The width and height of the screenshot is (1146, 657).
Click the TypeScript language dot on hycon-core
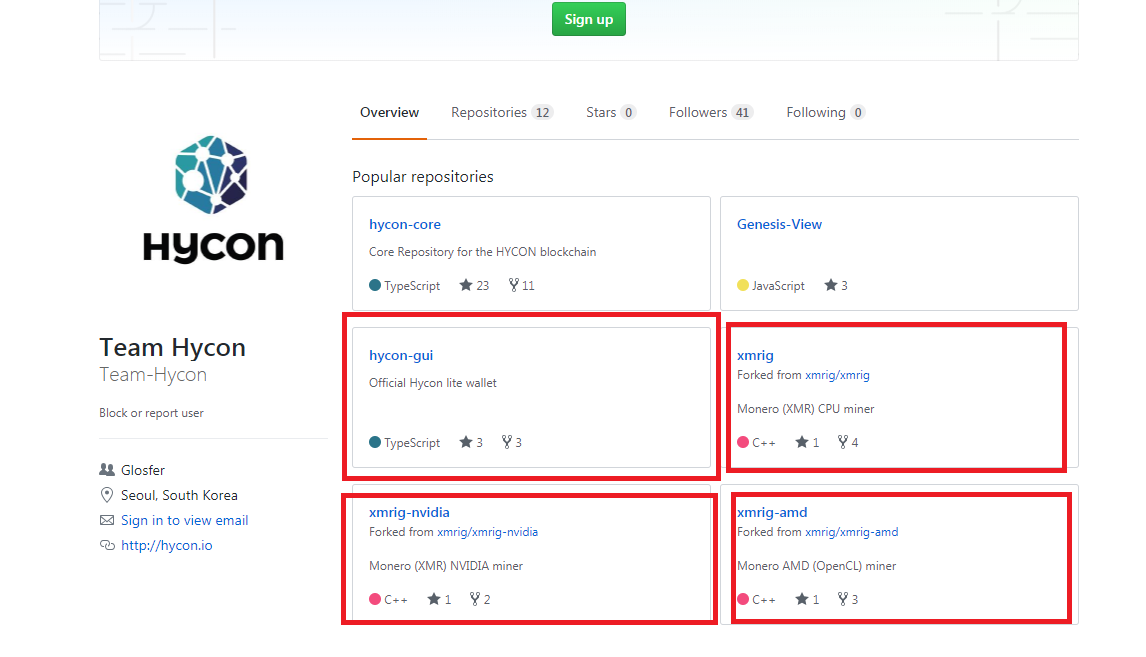(x=375, y=285)
